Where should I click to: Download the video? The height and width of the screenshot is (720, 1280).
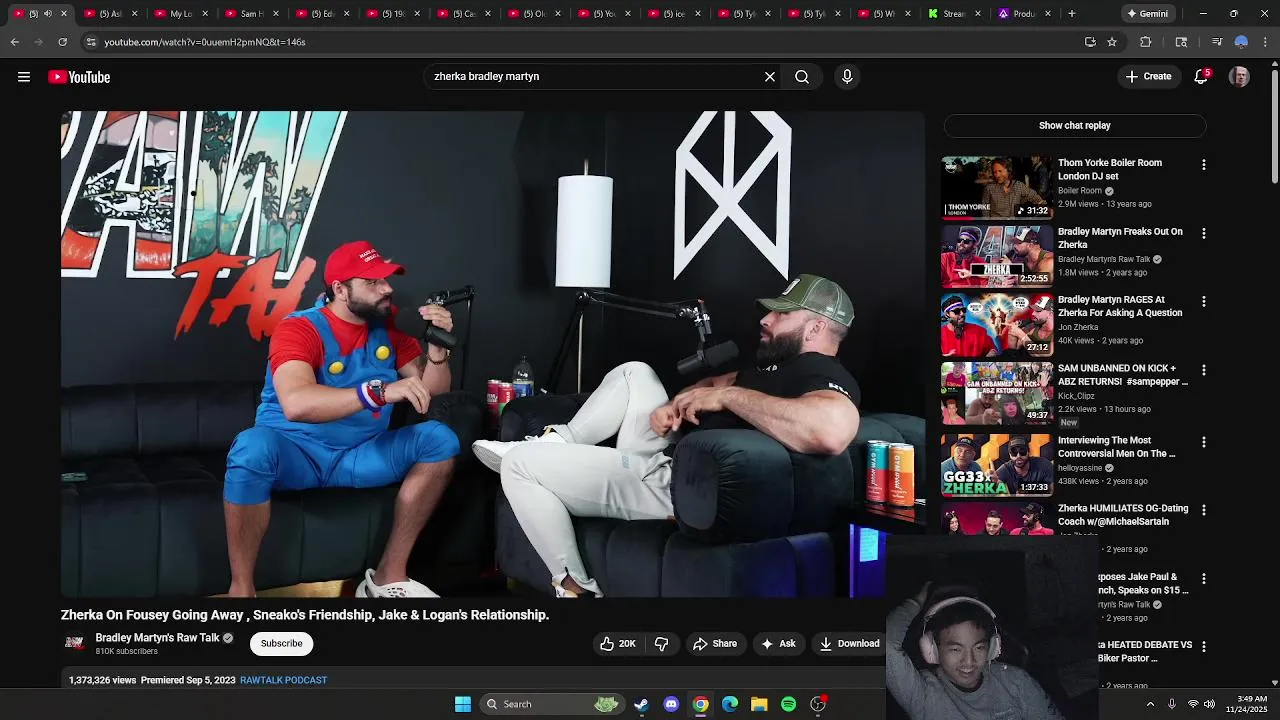849,643
